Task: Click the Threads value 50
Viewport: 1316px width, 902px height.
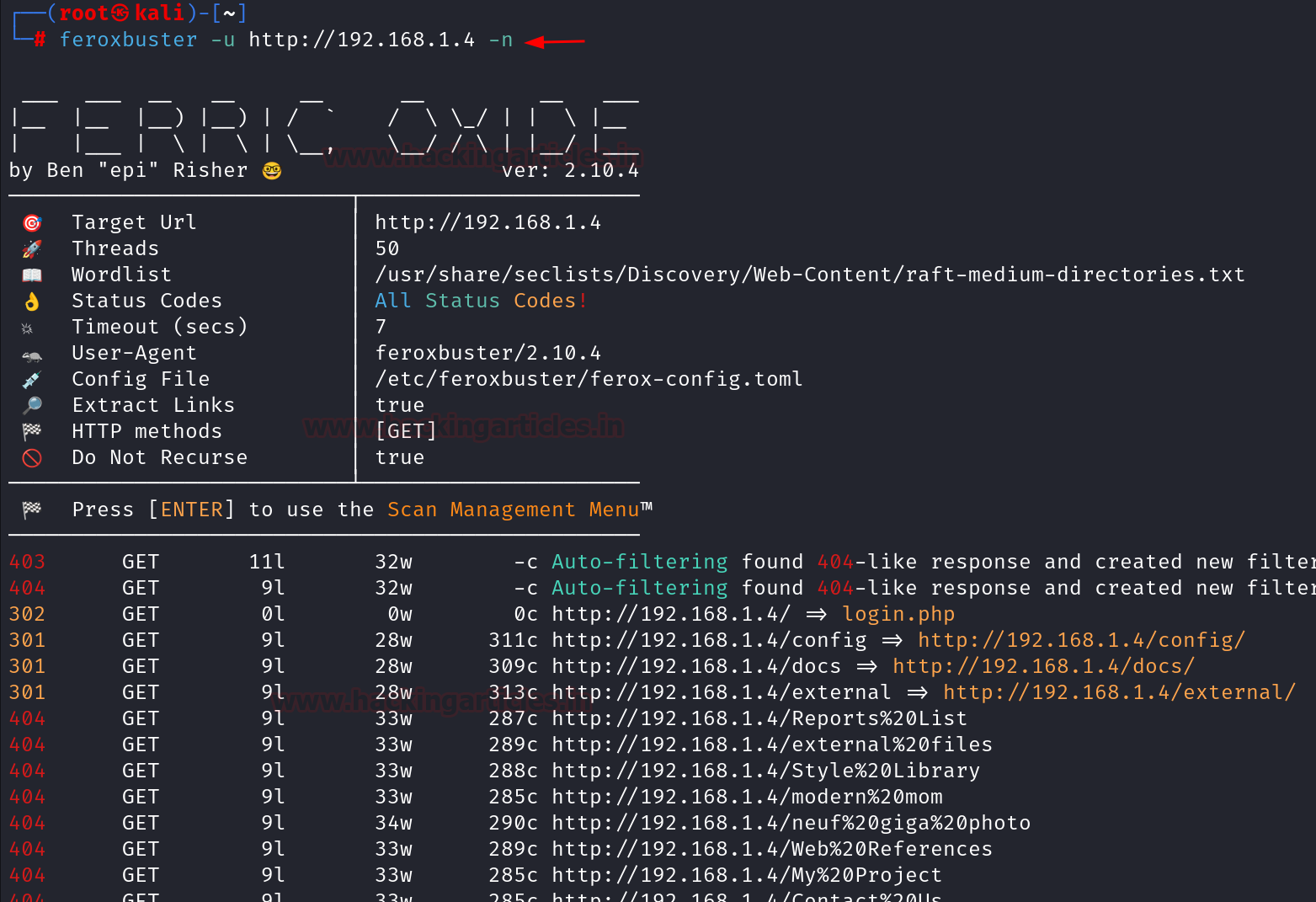Action: coord(387,248)
